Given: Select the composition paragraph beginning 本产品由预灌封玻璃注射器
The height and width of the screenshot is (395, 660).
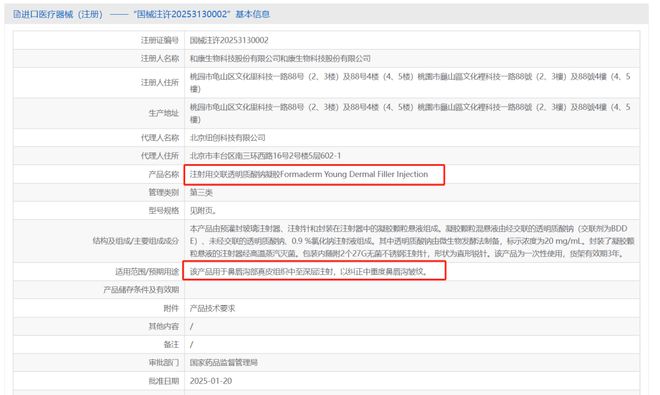Looking at the screenshot, I should (x=412, y=241).
